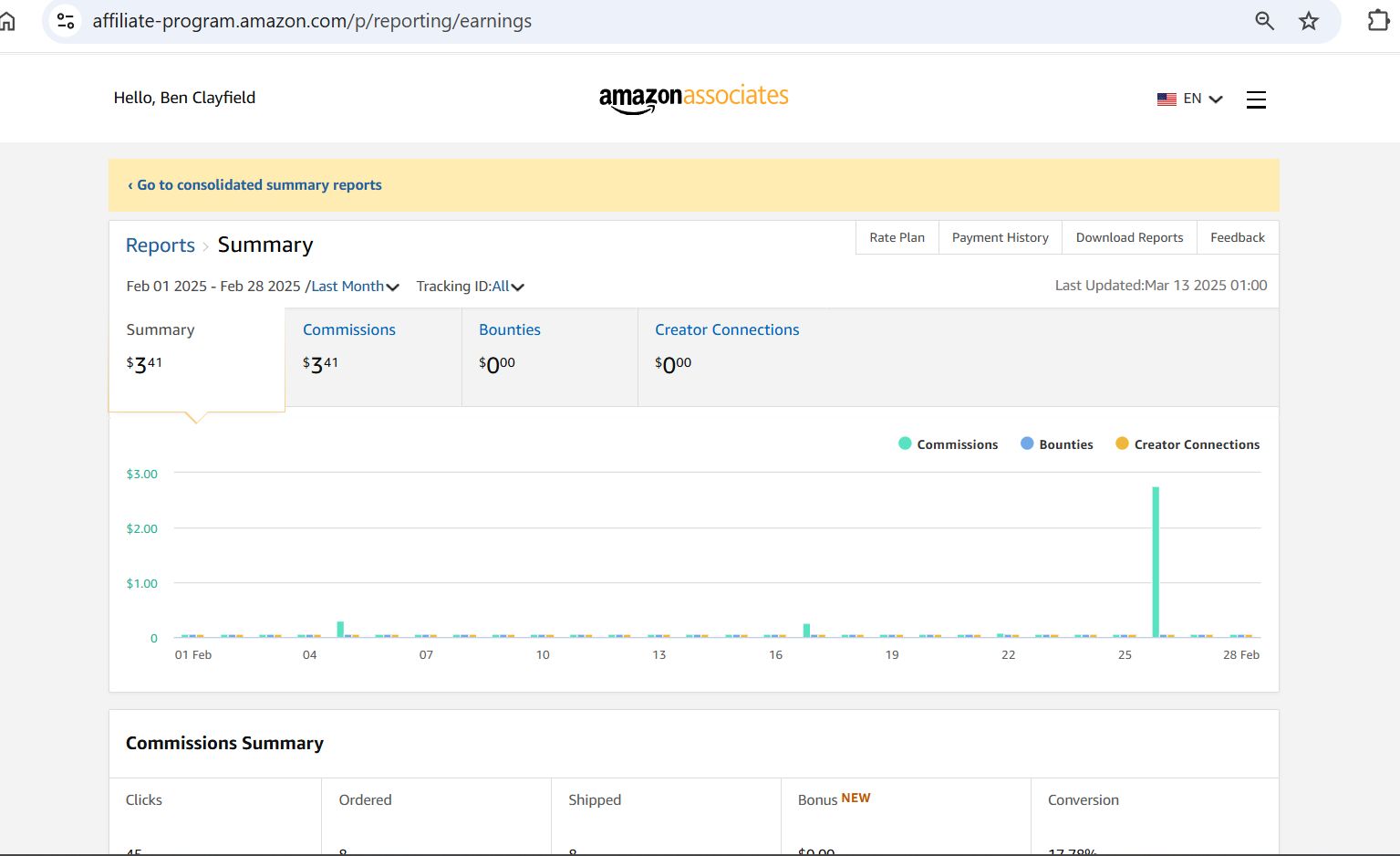Toggle the Bounties legend dot
The image size is (1400, 856).
point(1027,444)
